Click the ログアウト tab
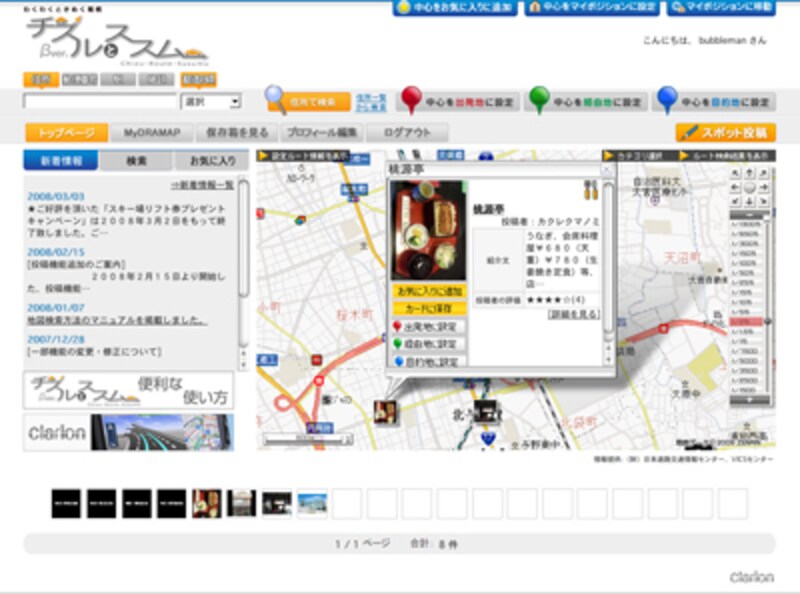The height and width of the screenshot is (594, 800). pos(407,133)
